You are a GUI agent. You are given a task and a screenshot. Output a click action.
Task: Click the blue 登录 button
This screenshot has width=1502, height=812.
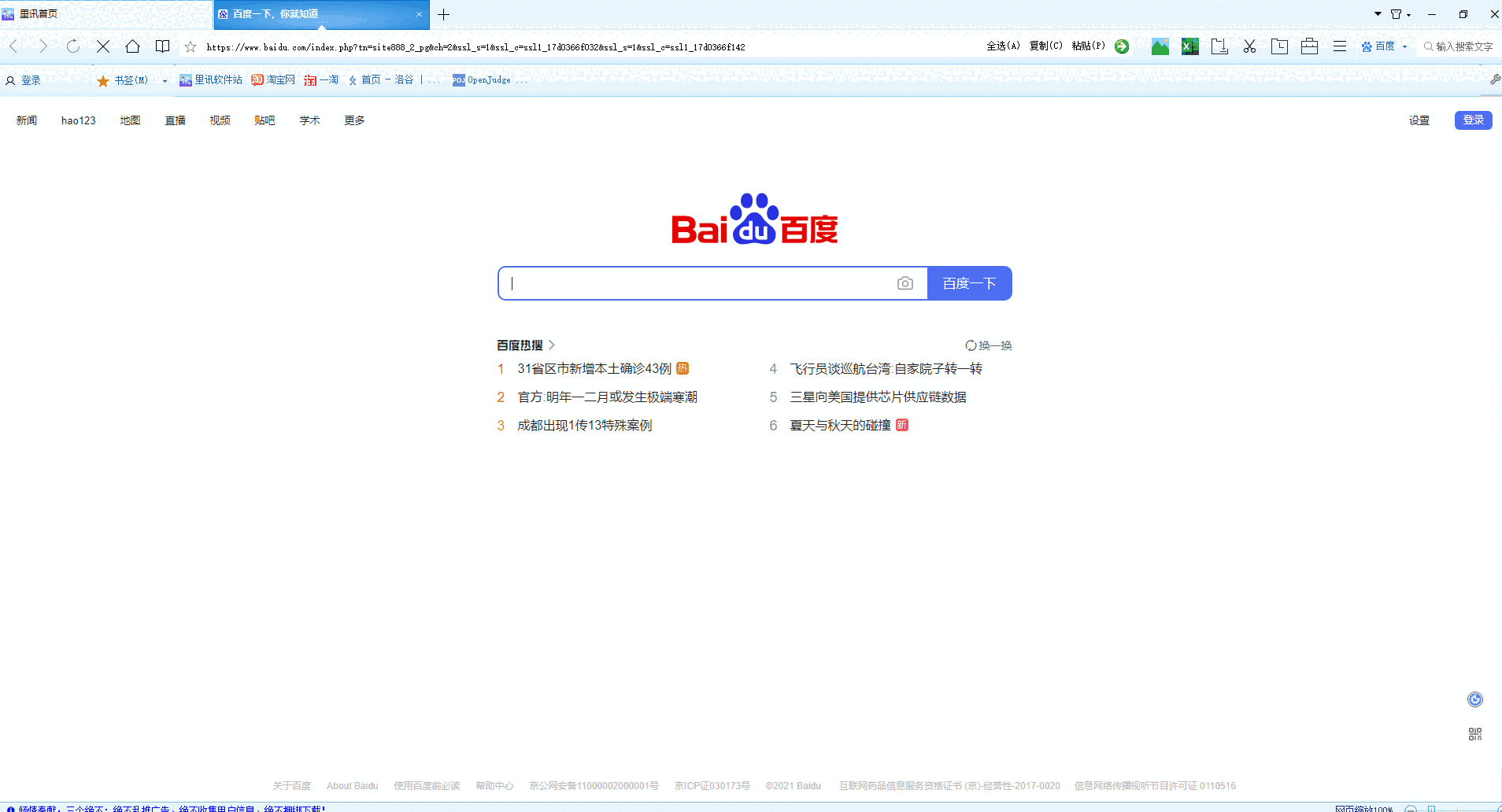pyautogui.click(x=1473, y=120)
